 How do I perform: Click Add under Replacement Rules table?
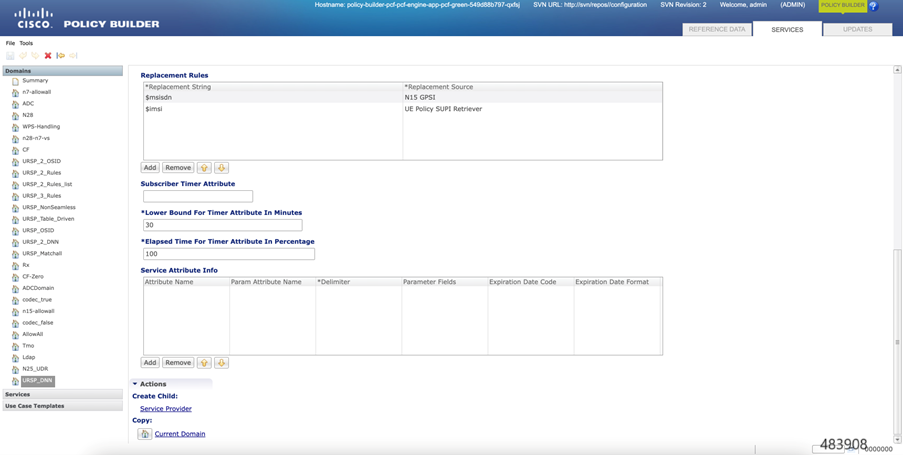(150, 168)
